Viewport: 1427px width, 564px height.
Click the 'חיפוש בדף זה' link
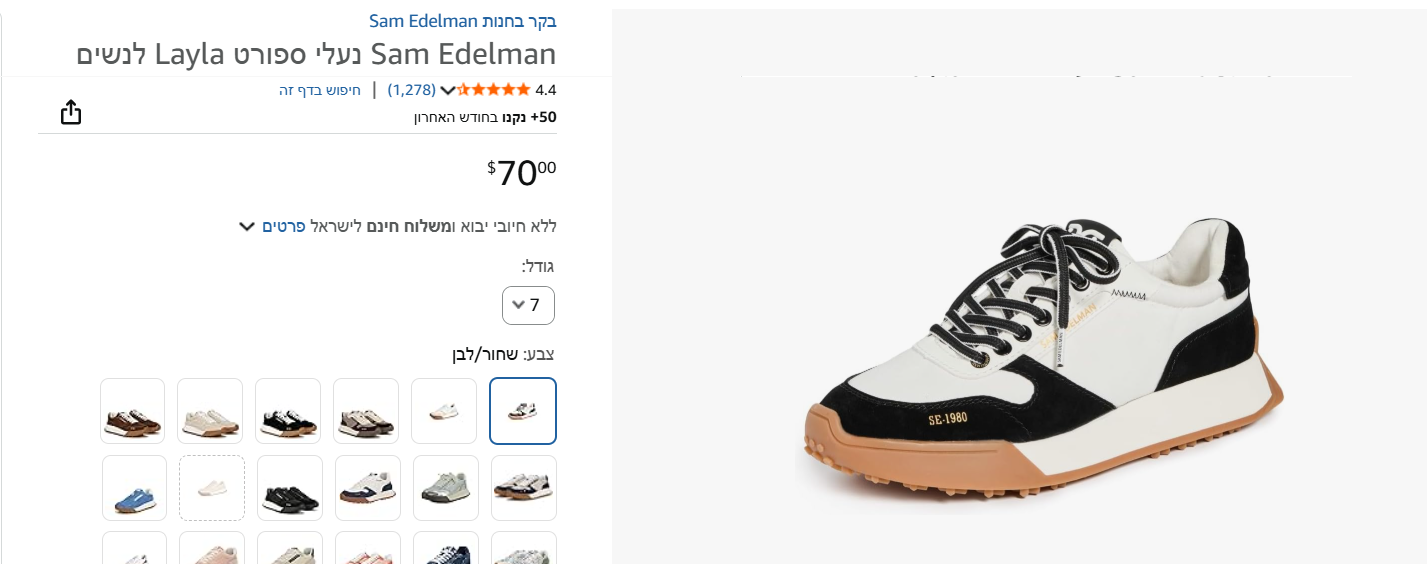click(x=320, y=90)
